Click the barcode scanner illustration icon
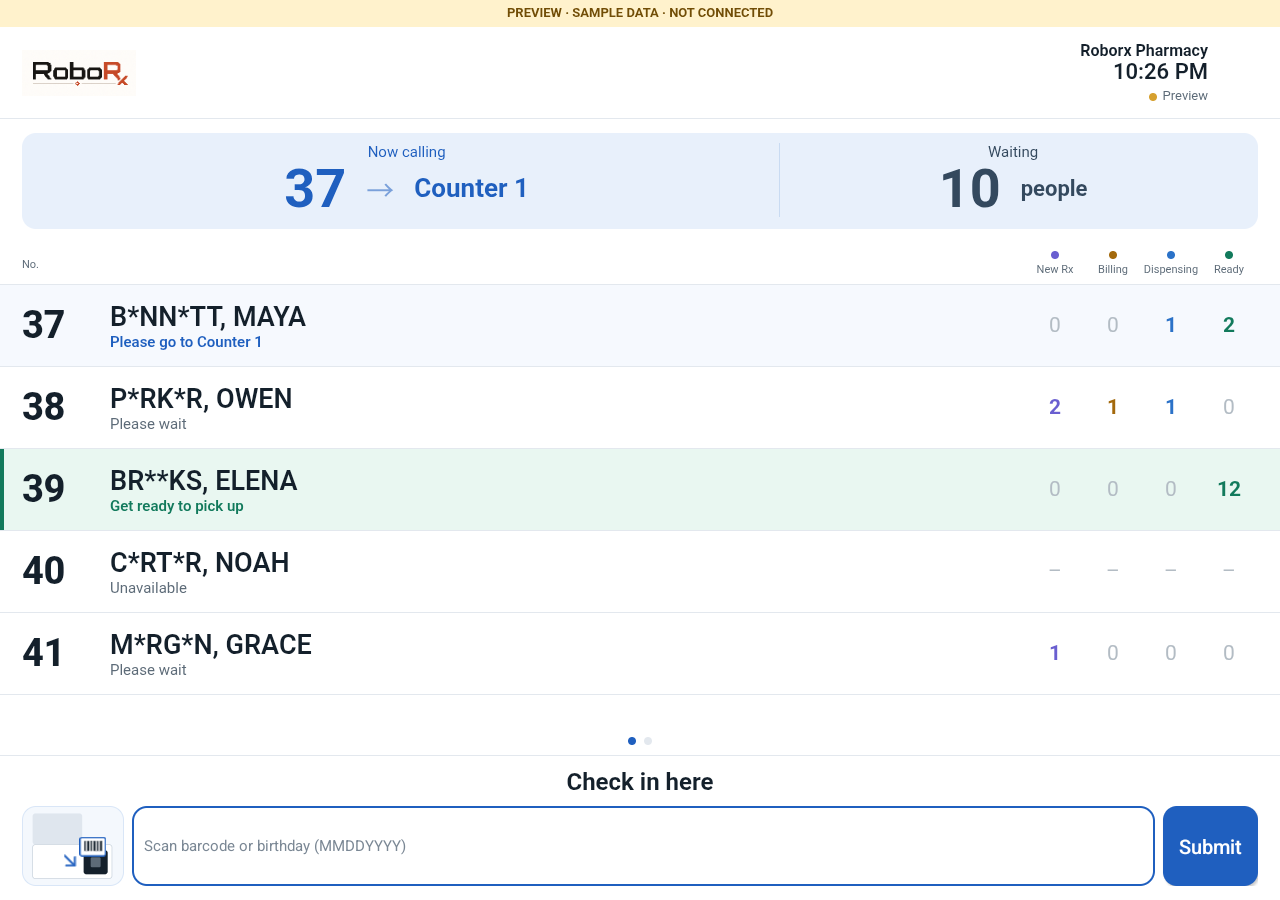The image size is (1280, 900). coord(73,846)
